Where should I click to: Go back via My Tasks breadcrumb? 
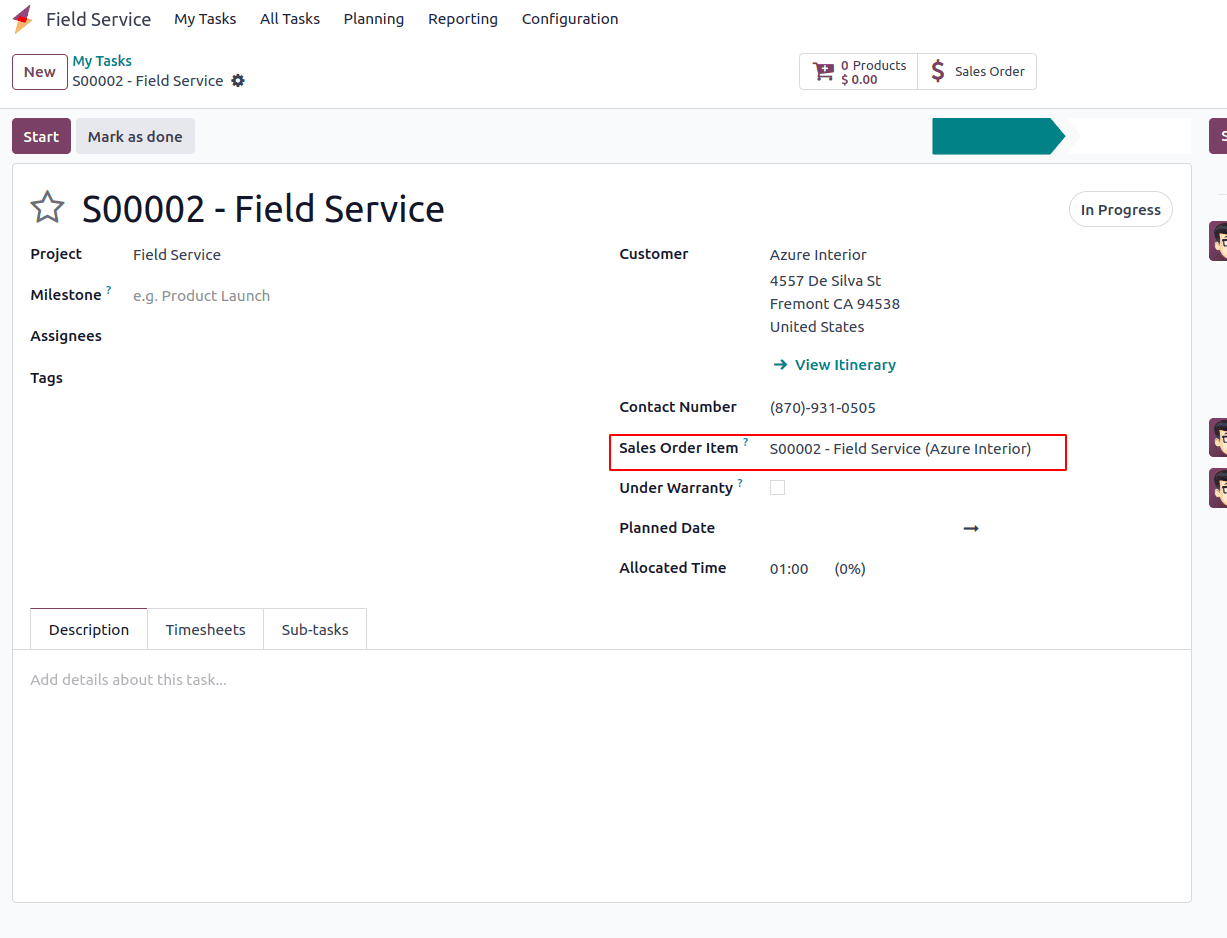click(x=102, y=61)
